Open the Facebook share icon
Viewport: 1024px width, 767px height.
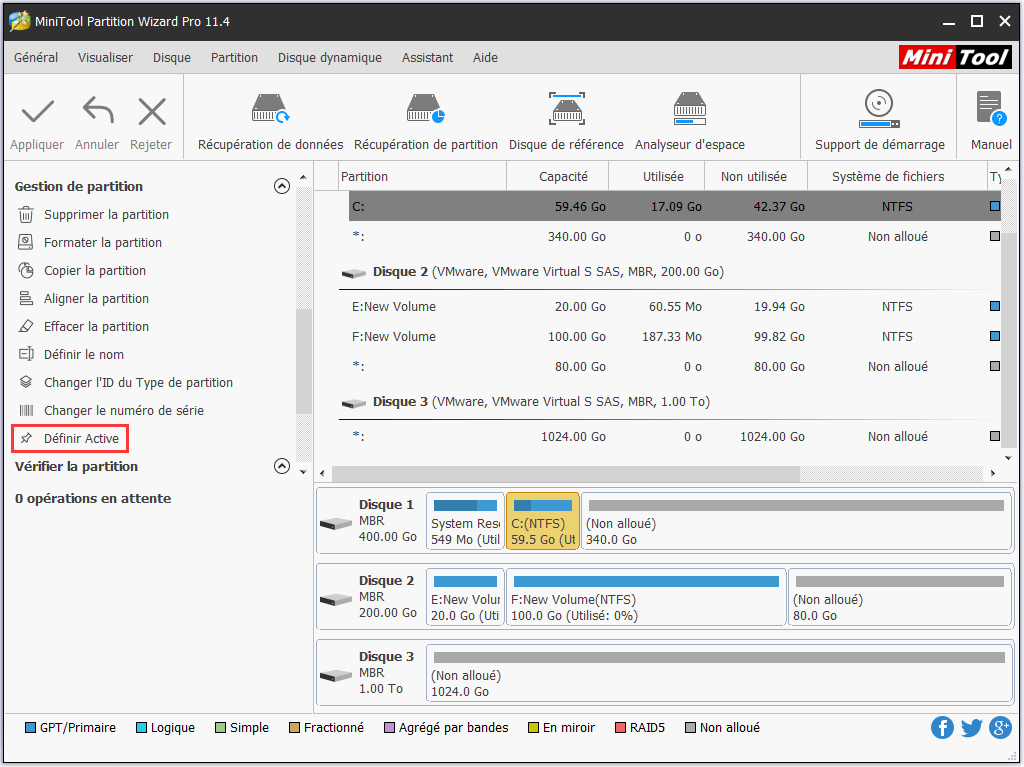(x=942, y=727)
